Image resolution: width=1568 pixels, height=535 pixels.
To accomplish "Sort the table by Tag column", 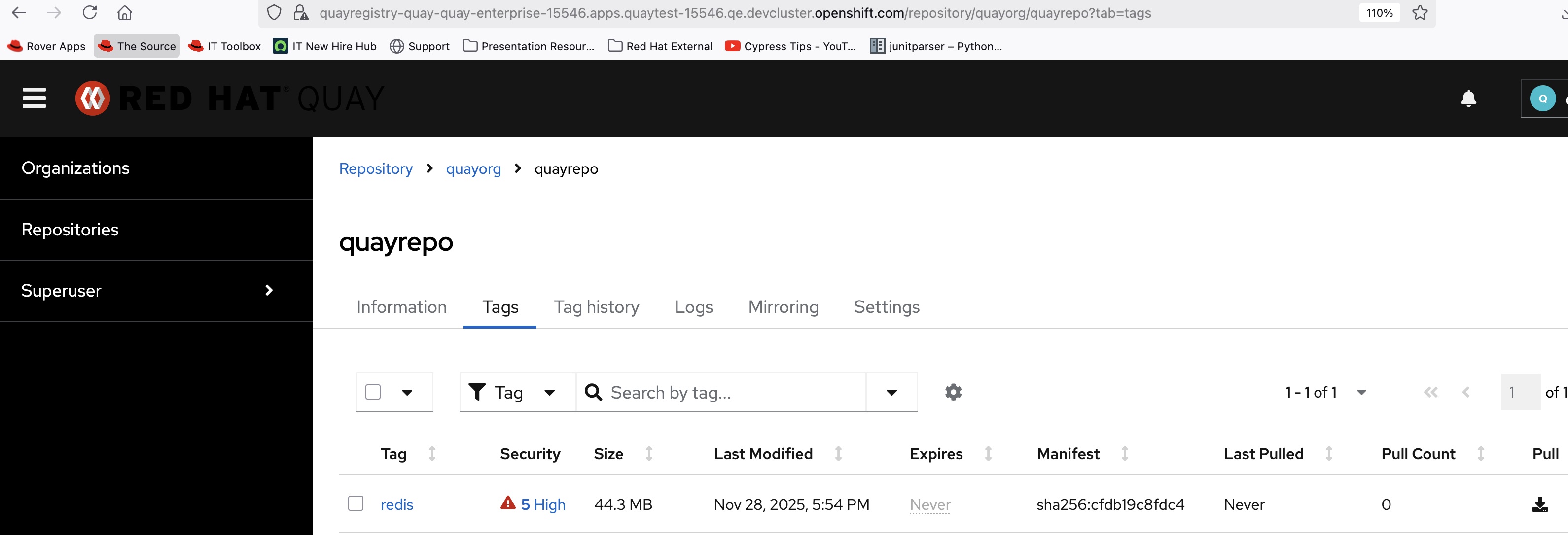I will pos(431,454).
